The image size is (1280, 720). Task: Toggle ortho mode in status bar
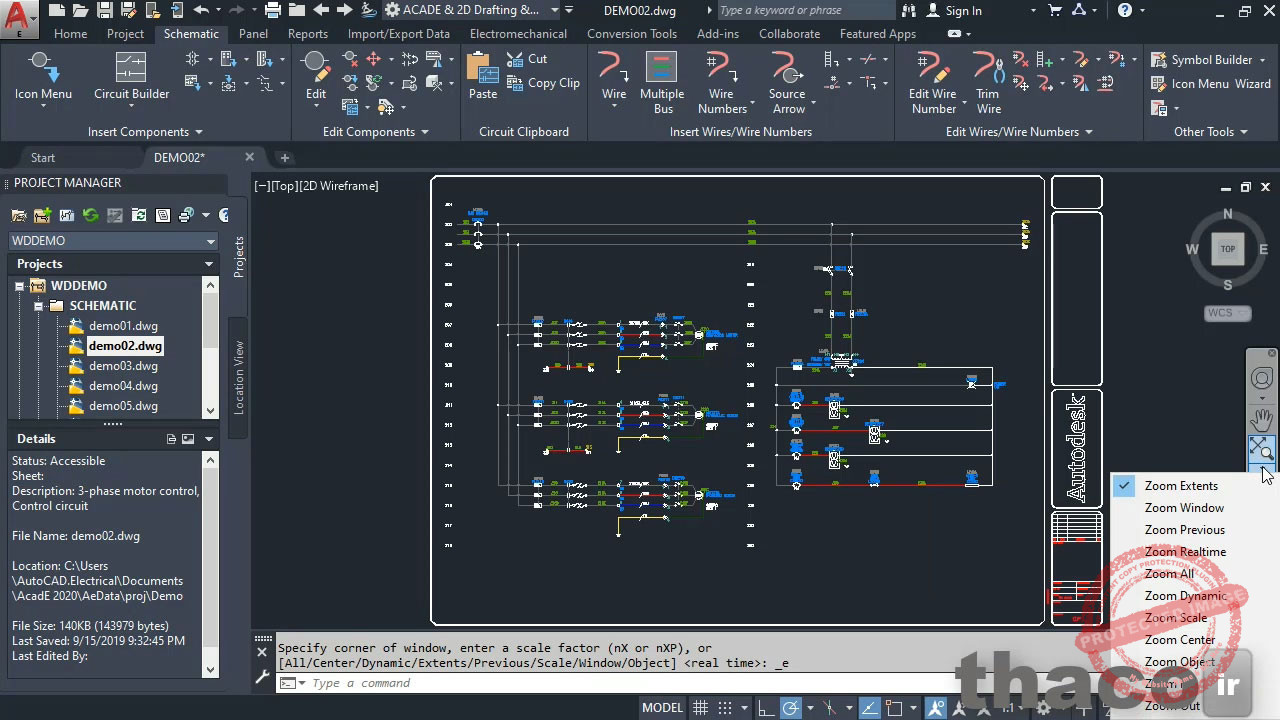click(x=765, y=708)
